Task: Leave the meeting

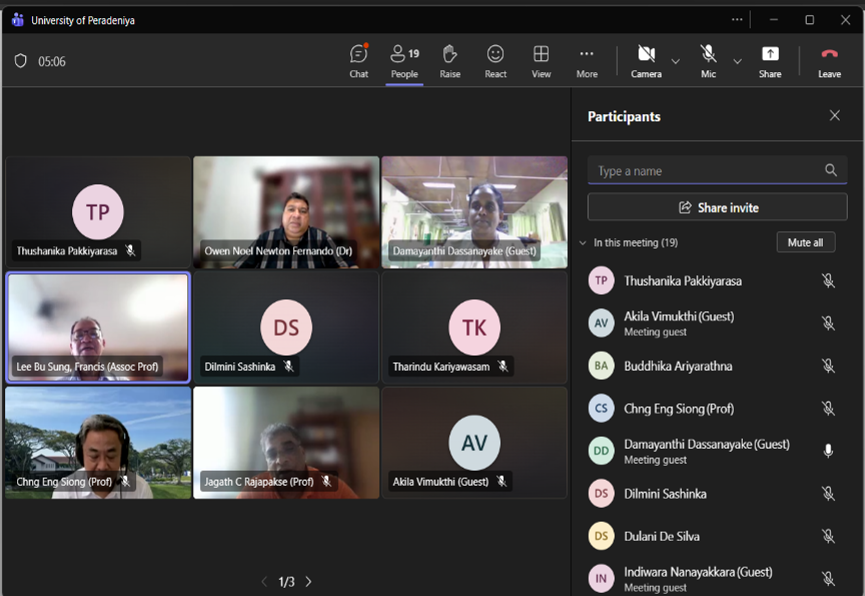Action: click(829, 60)
